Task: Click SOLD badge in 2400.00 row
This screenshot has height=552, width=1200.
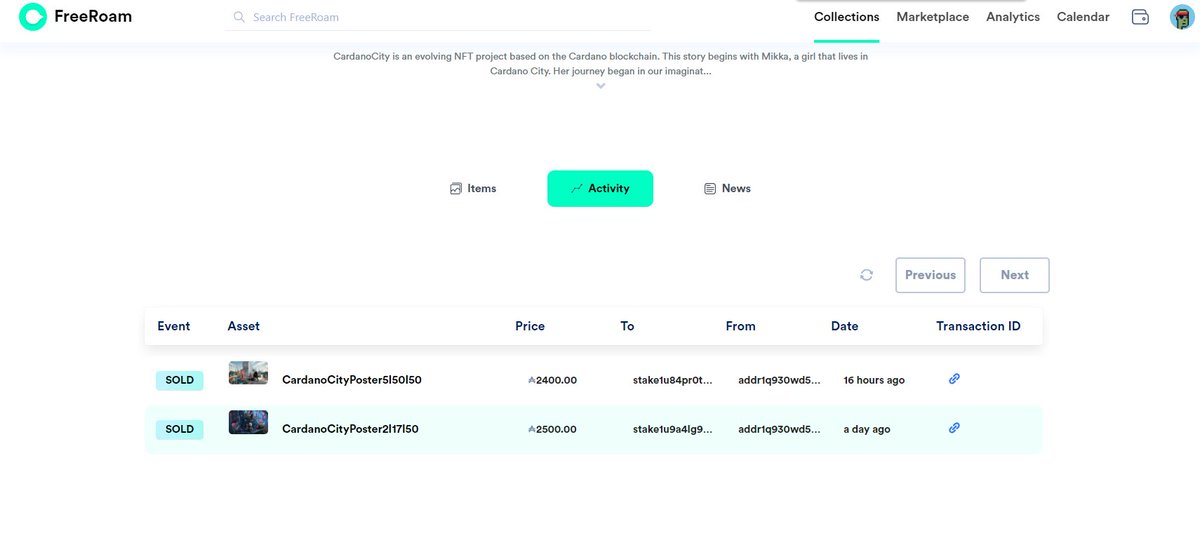Action: pos(180,380)
